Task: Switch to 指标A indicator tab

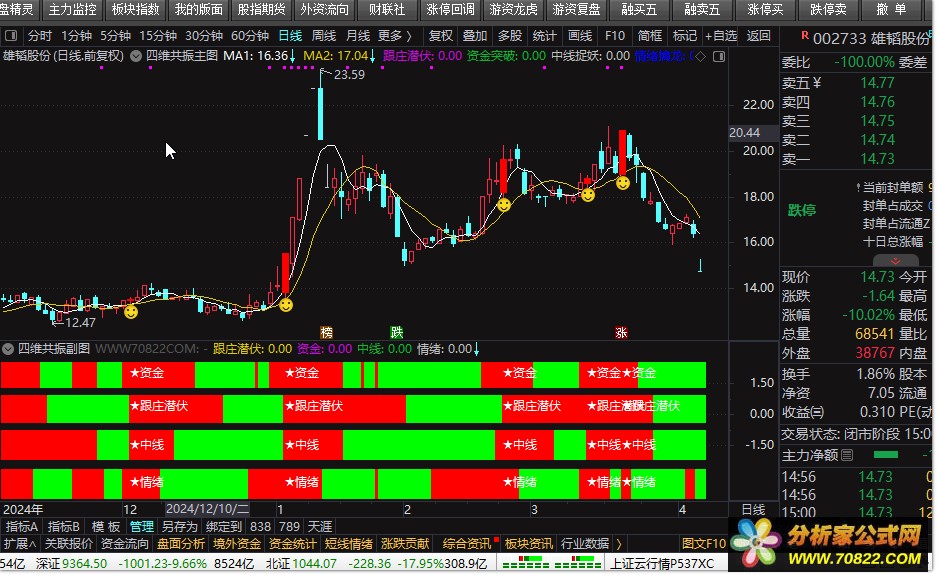Action: (x=22, y=527)
